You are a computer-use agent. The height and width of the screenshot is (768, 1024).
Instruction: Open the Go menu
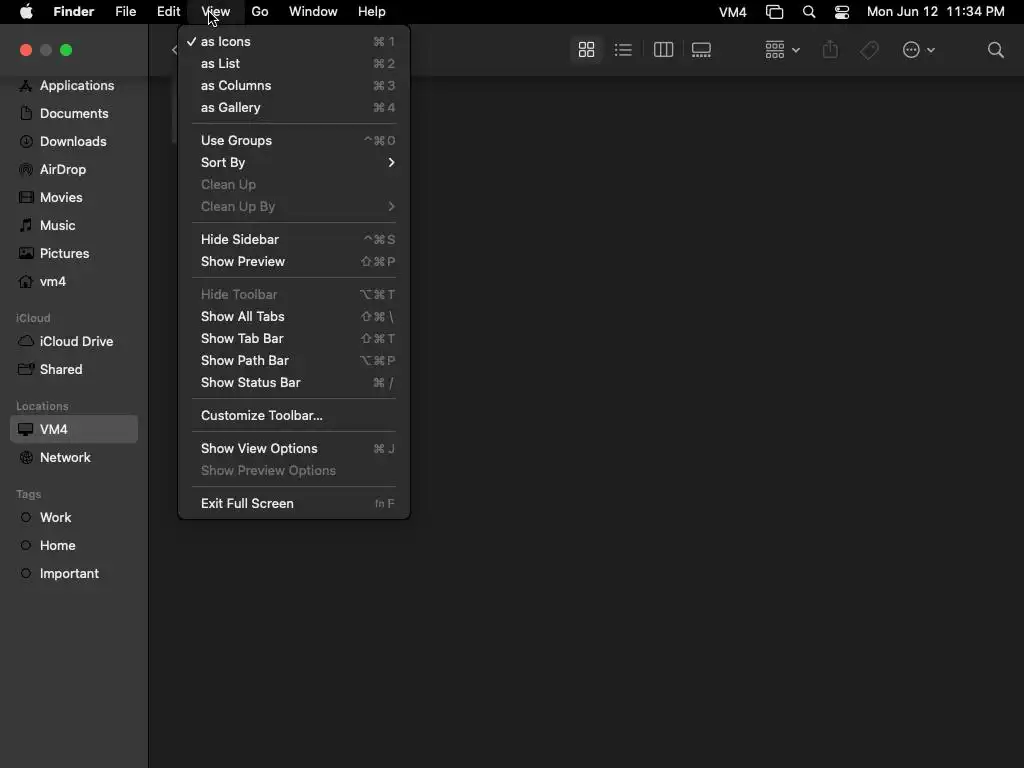pos(260,12)
